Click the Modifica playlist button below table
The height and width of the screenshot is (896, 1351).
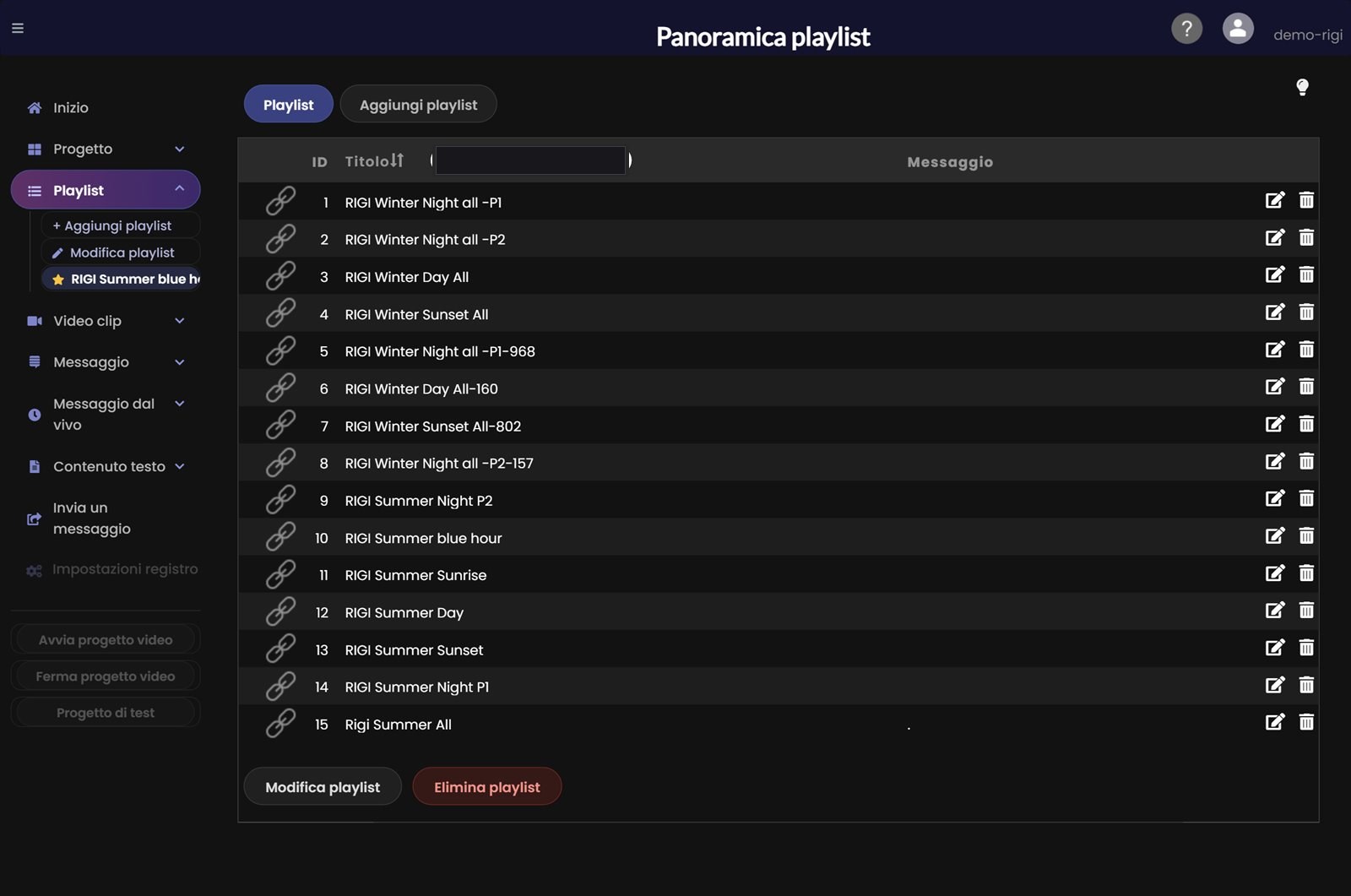323,787
